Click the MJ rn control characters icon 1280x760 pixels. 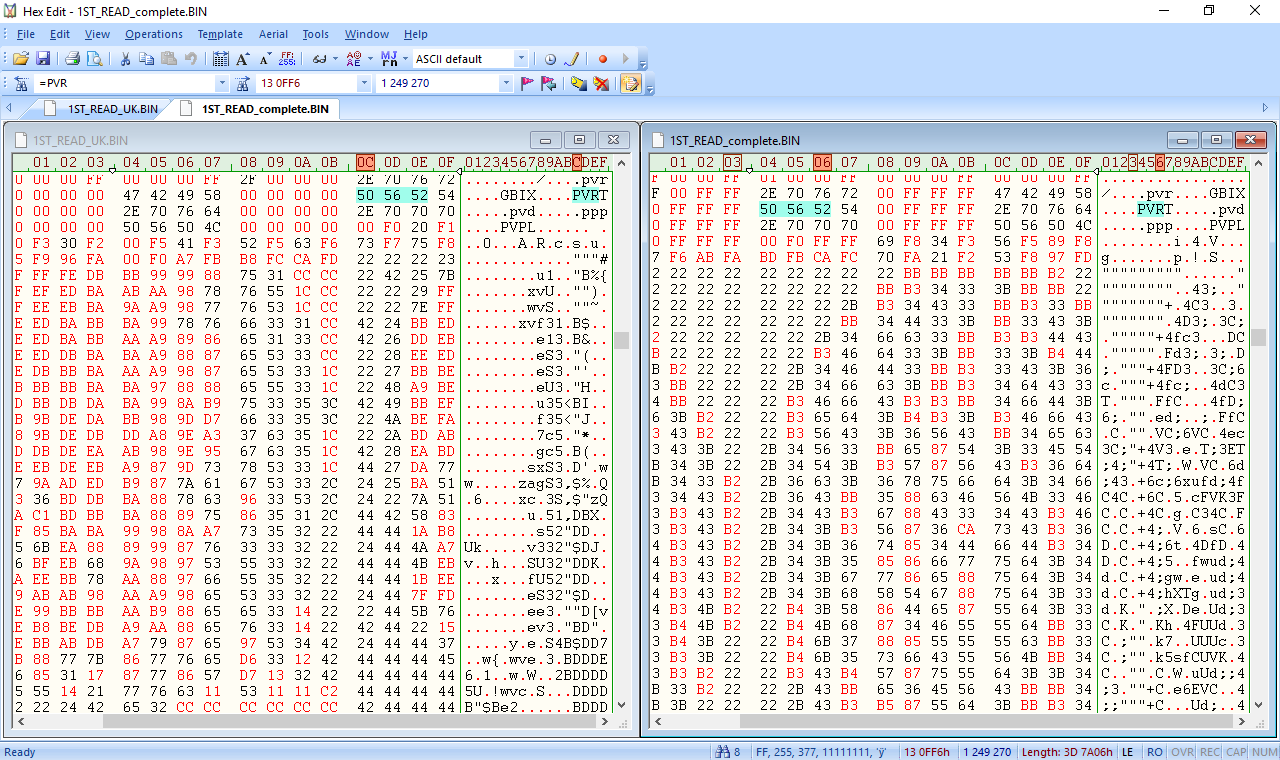(388, 59)
